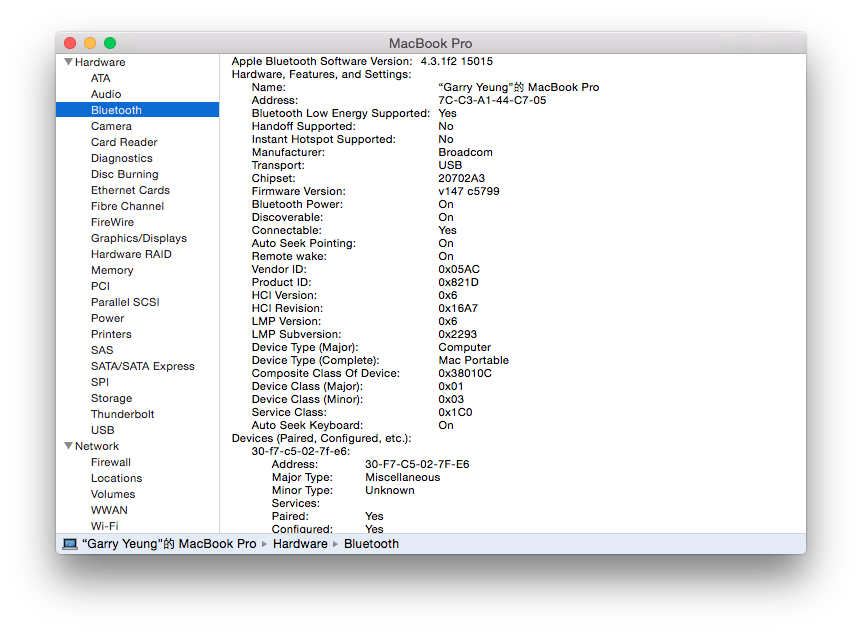Click the name value Garry Yeung MacBook Pro
This screenshot has width=862, height=634.
click(518, 87)
